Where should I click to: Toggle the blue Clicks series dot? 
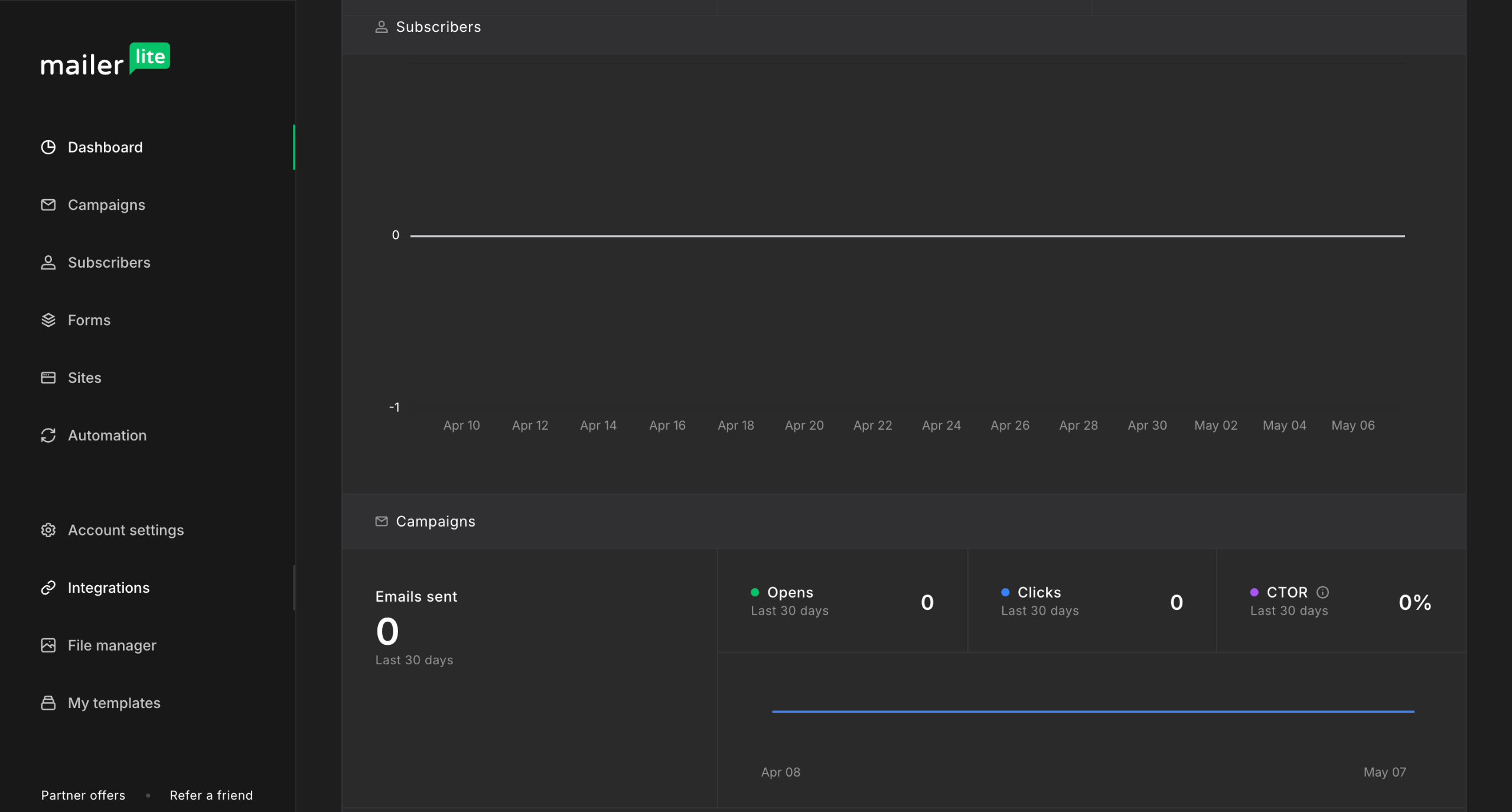point(1005,592)
